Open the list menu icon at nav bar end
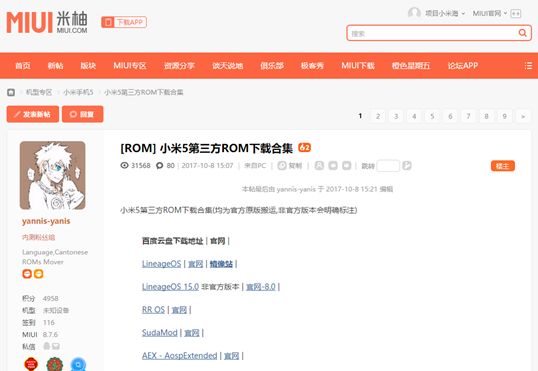The height and width of the screenshot is (371, 538). click(x=528, y=66)
